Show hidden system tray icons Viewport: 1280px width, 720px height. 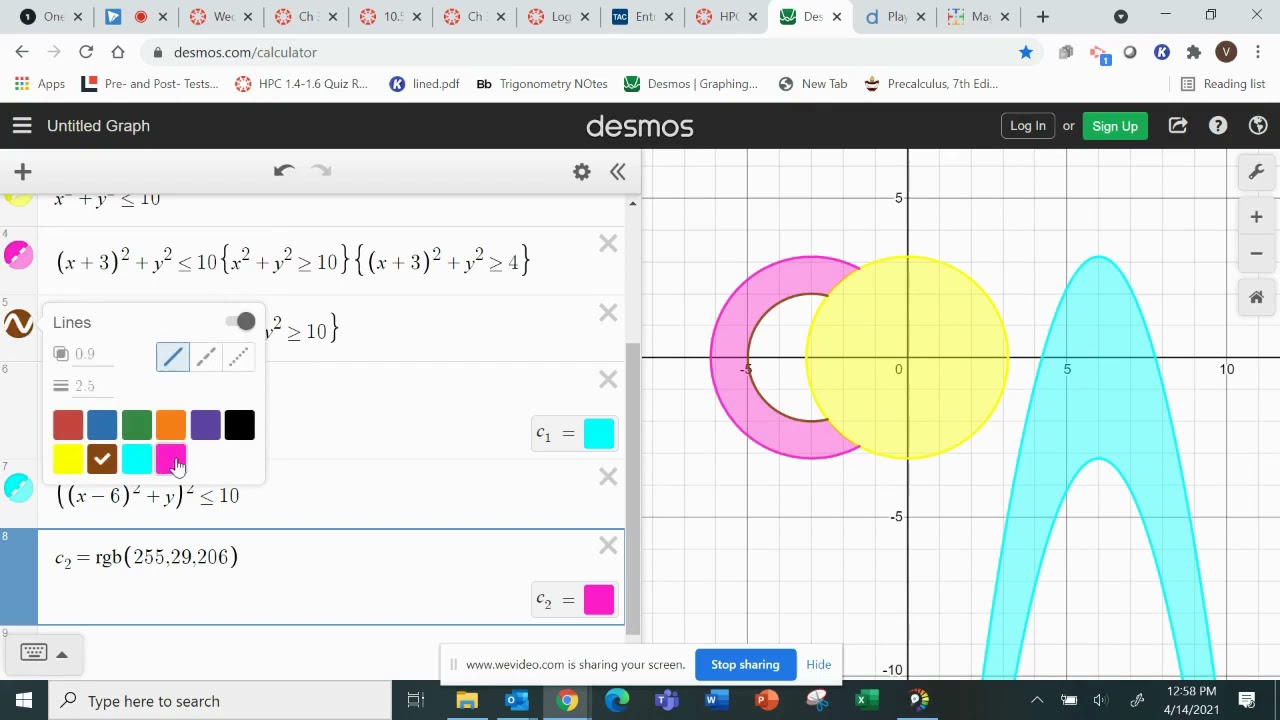pyautogui.click(x=1037, y=701)
